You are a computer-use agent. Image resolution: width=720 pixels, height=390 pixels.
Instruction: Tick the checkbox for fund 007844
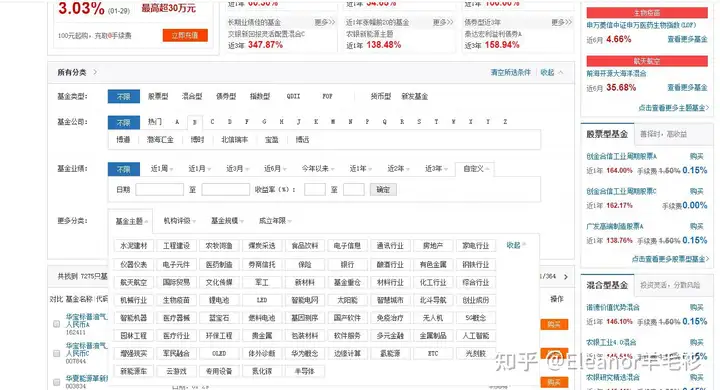(56, 353)
